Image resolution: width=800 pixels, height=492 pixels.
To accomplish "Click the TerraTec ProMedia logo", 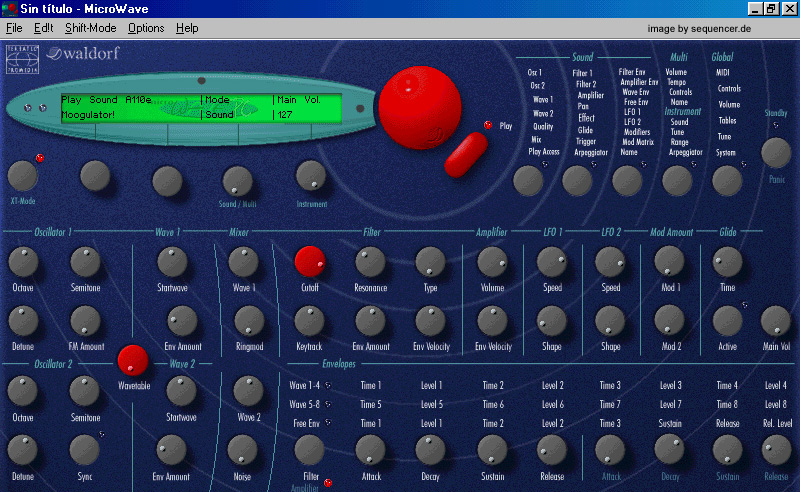I will tap(22, 59).
